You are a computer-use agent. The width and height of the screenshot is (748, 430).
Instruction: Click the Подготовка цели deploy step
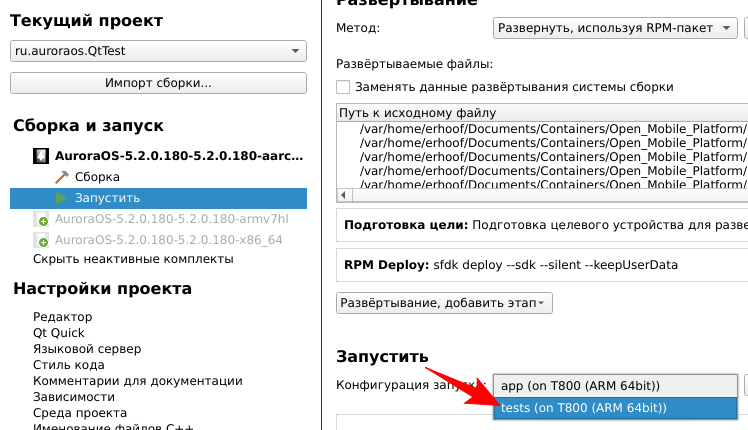click(x=542, y=225)
